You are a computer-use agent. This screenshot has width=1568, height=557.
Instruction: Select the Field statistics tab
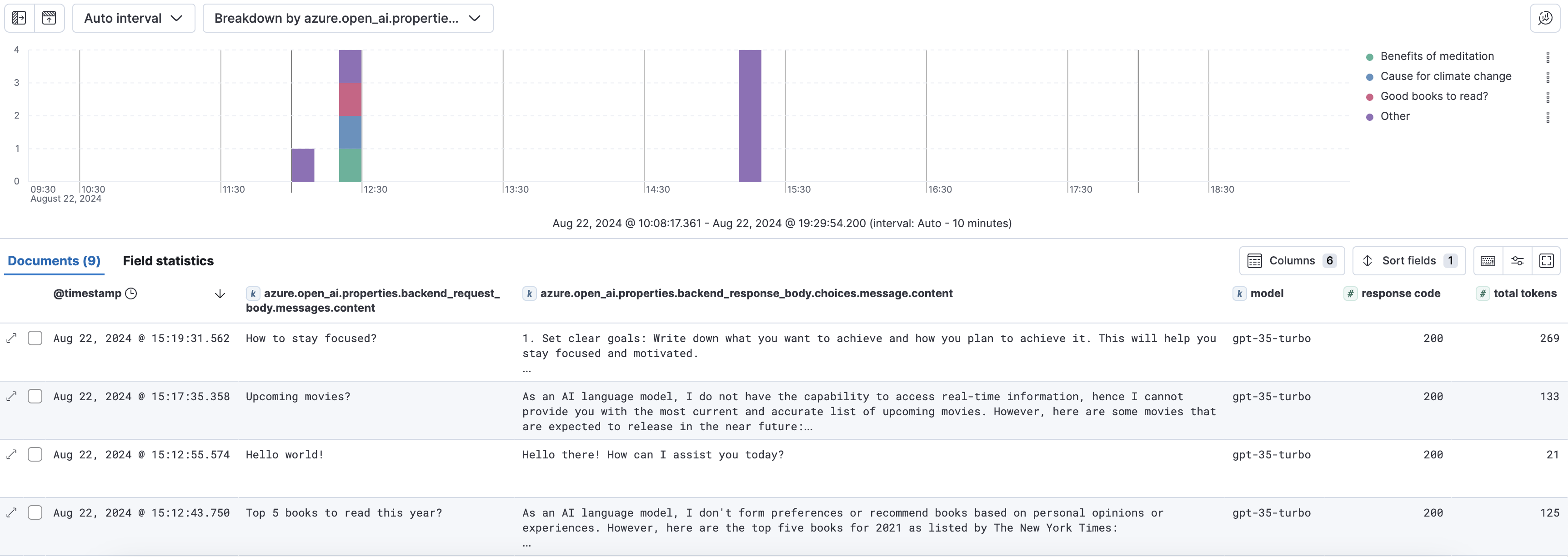click(168, 260)
